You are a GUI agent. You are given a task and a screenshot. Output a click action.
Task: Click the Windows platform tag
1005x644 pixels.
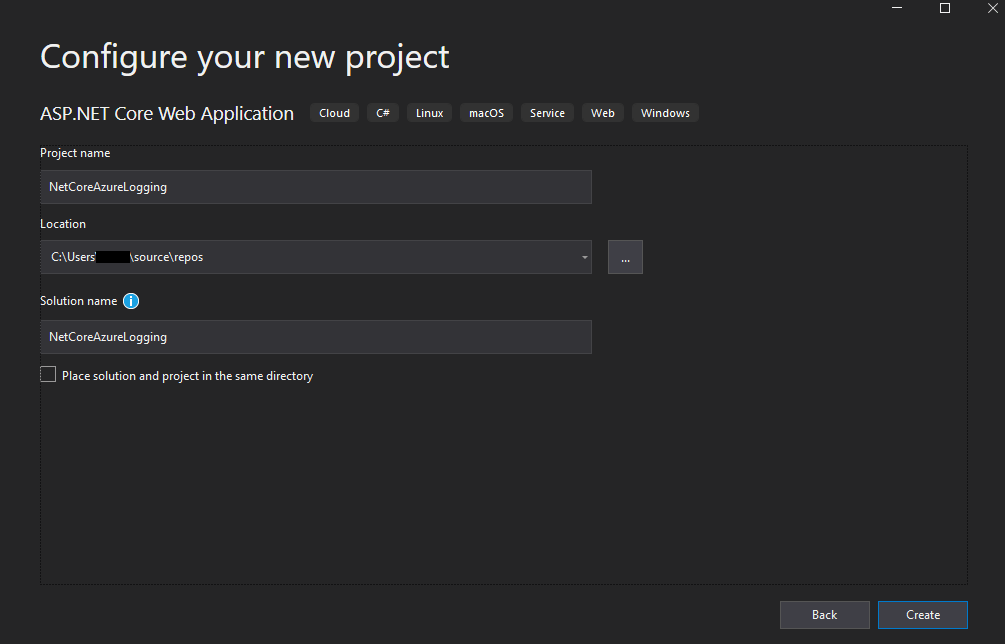665,113
